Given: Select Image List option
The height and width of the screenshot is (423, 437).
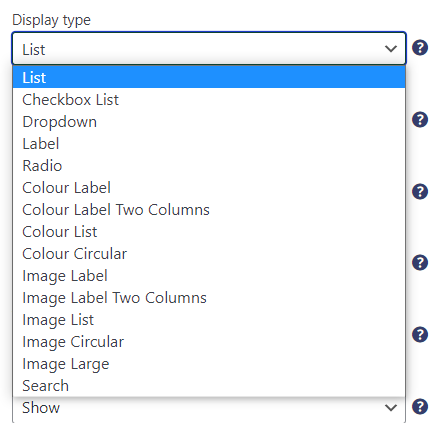Looking at the screenshot, I should 209,319.
